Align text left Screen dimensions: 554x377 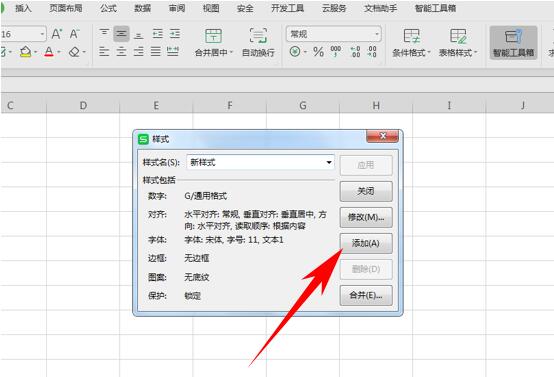point(104,52)
